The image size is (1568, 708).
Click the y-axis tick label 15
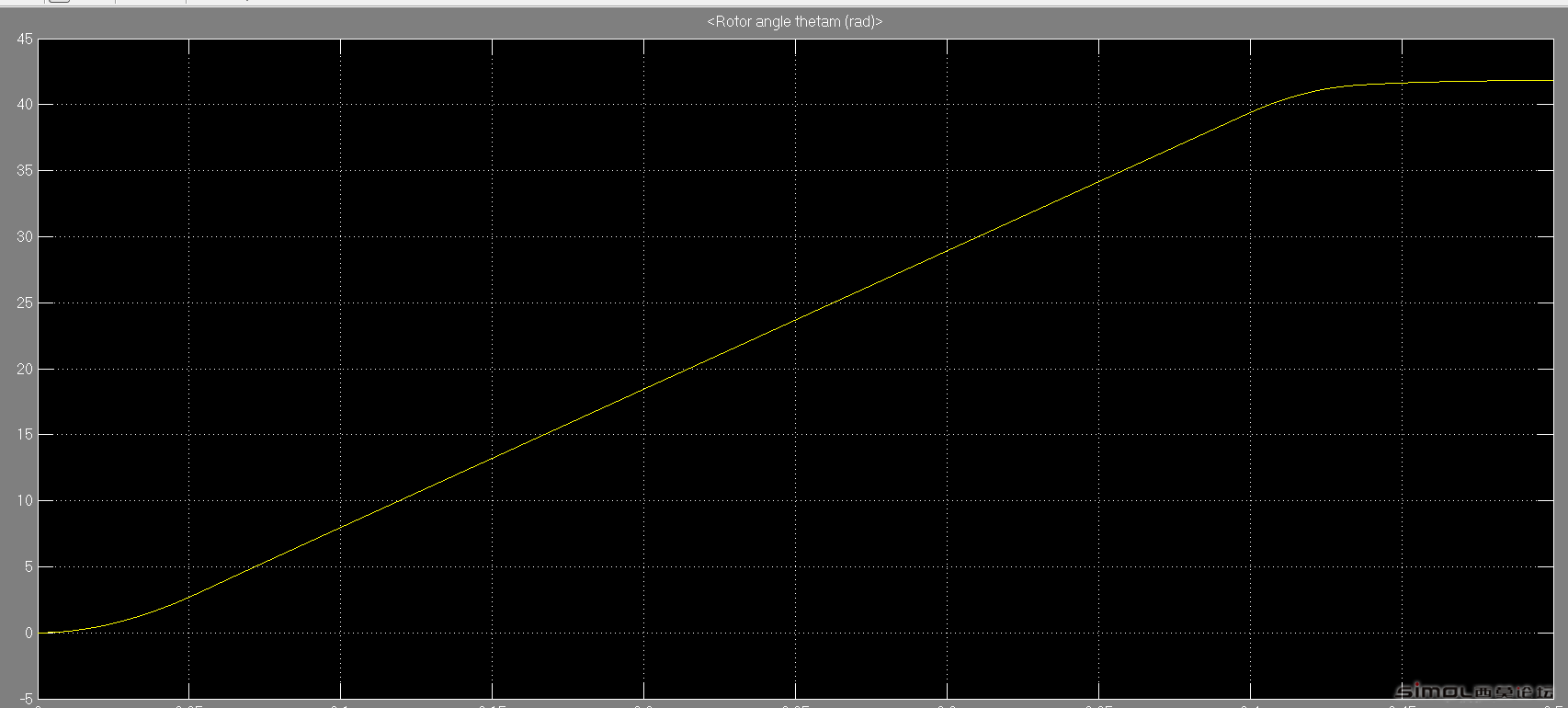[24, 435]
